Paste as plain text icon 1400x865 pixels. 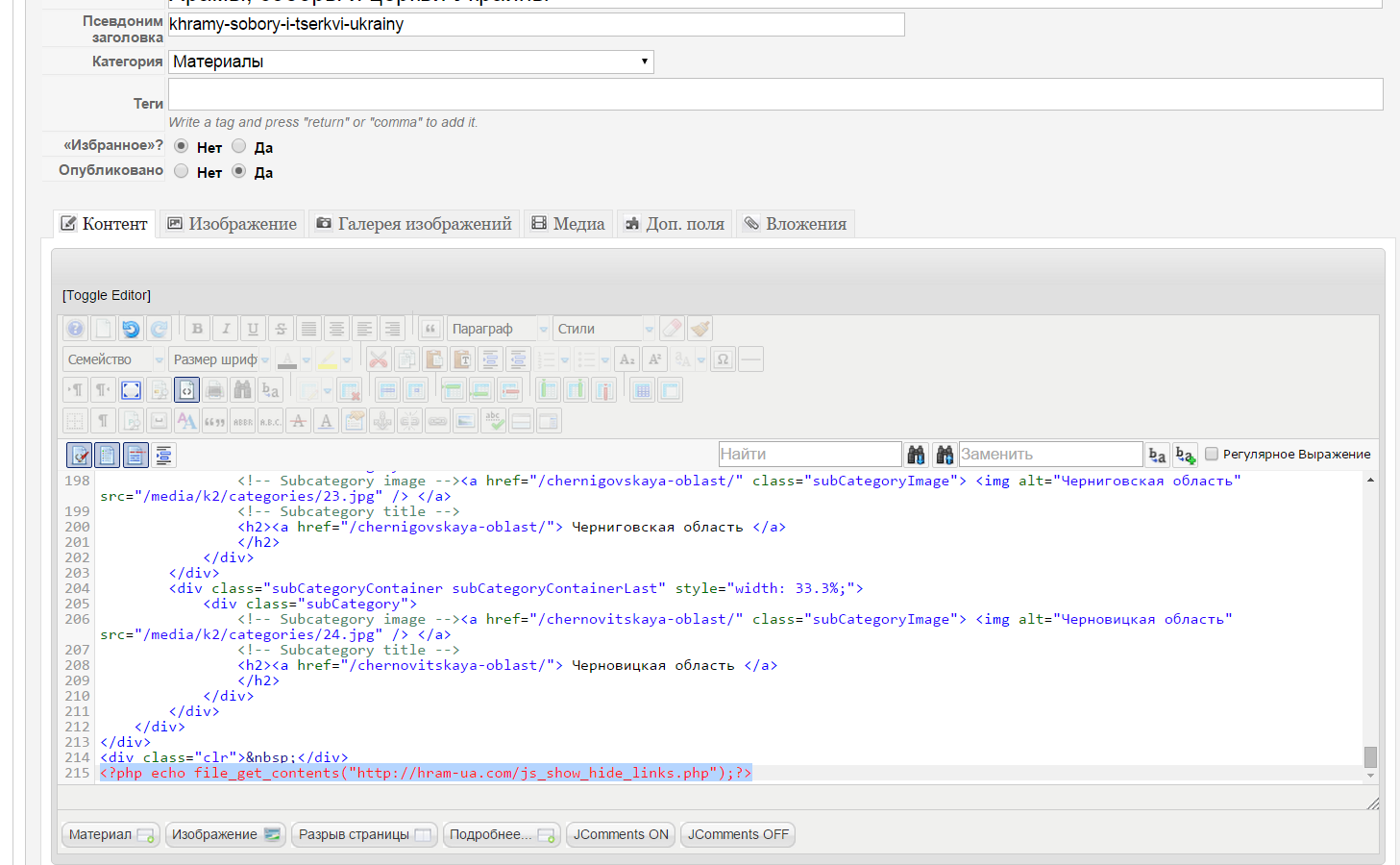click(462, 359)
